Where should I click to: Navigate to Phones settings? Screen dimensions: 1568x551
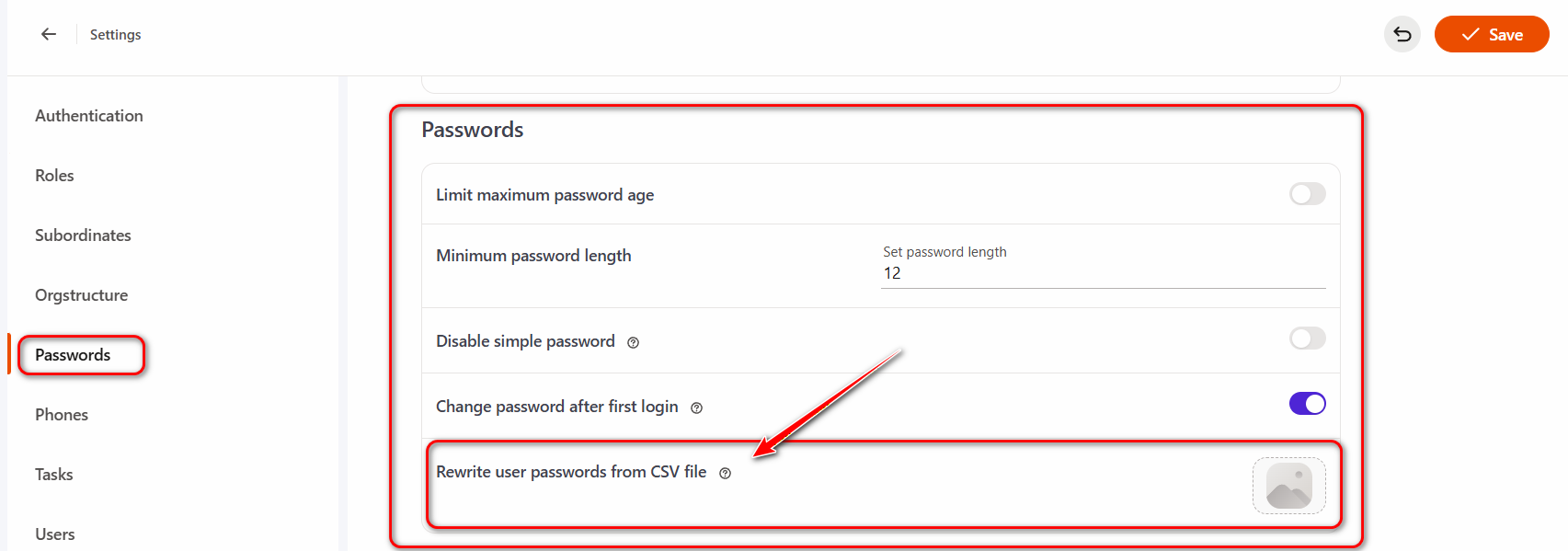tap(62, 415)
